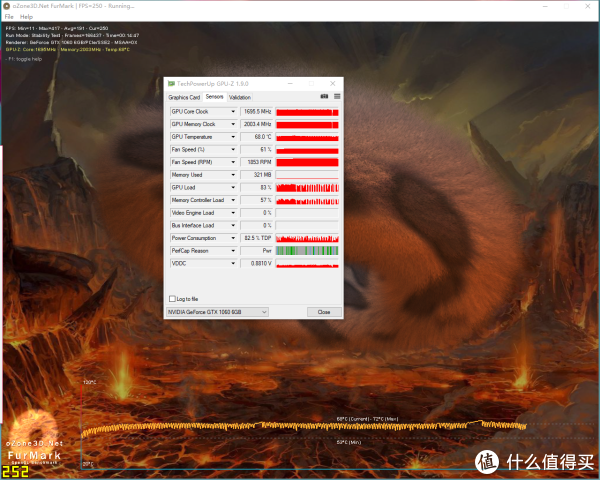Minimize the GPU-Z window
The width and height of the screenshot is (600, 480).
coord(290,83)
